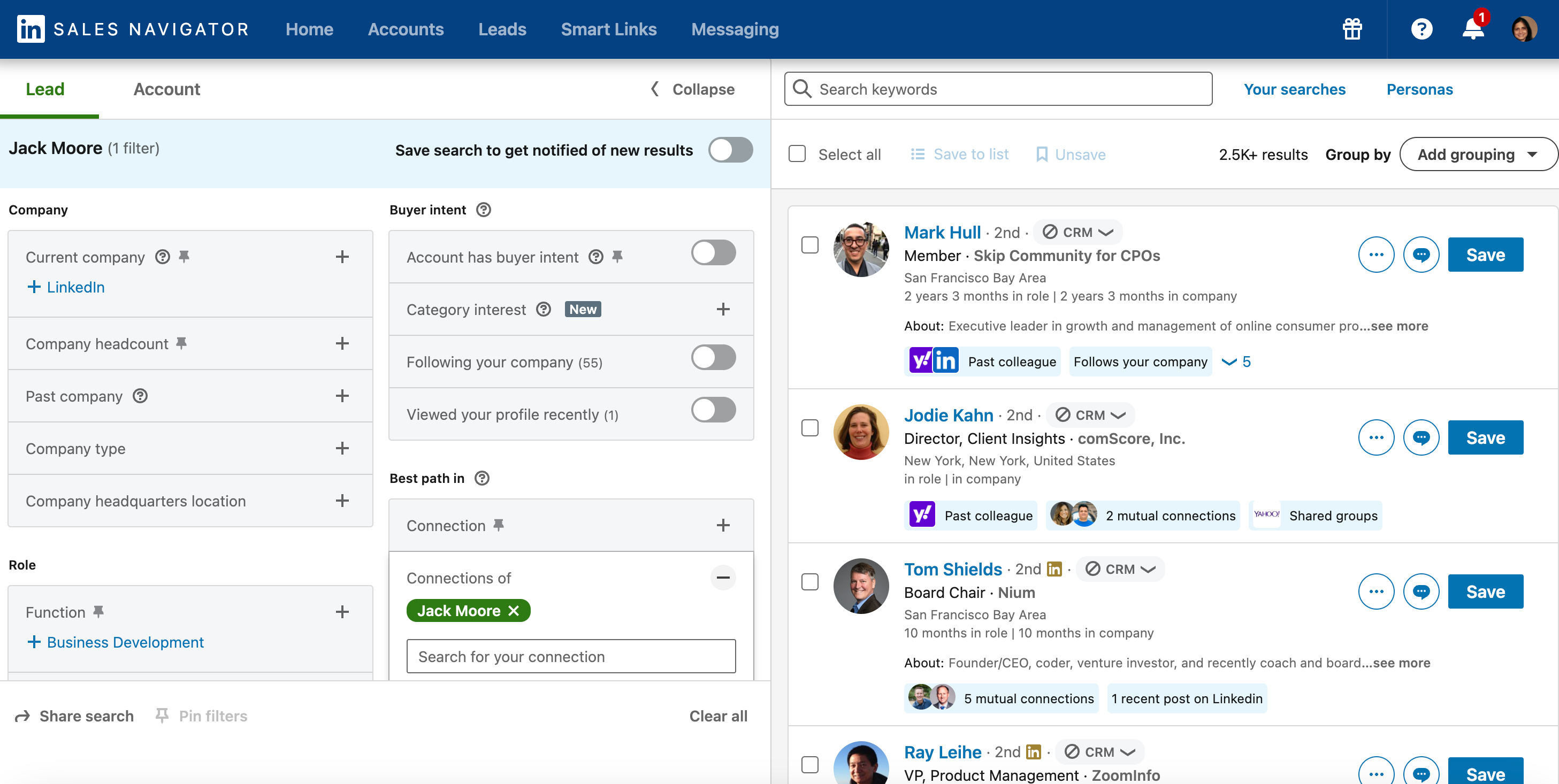Click Search for your connection field

(x=571, y=656)
